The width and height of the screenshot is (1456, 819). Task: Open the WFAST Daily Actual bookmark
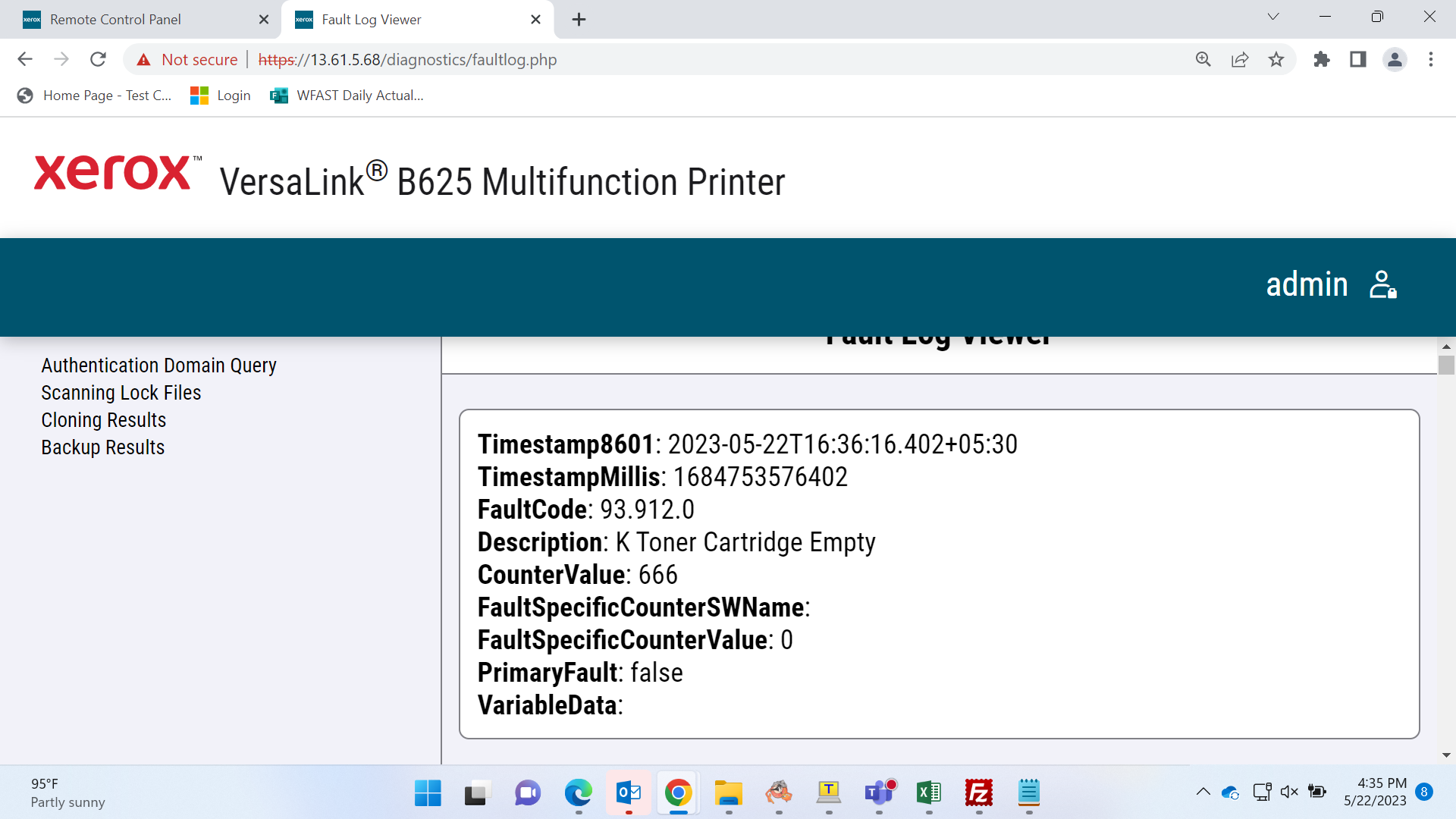347,96
